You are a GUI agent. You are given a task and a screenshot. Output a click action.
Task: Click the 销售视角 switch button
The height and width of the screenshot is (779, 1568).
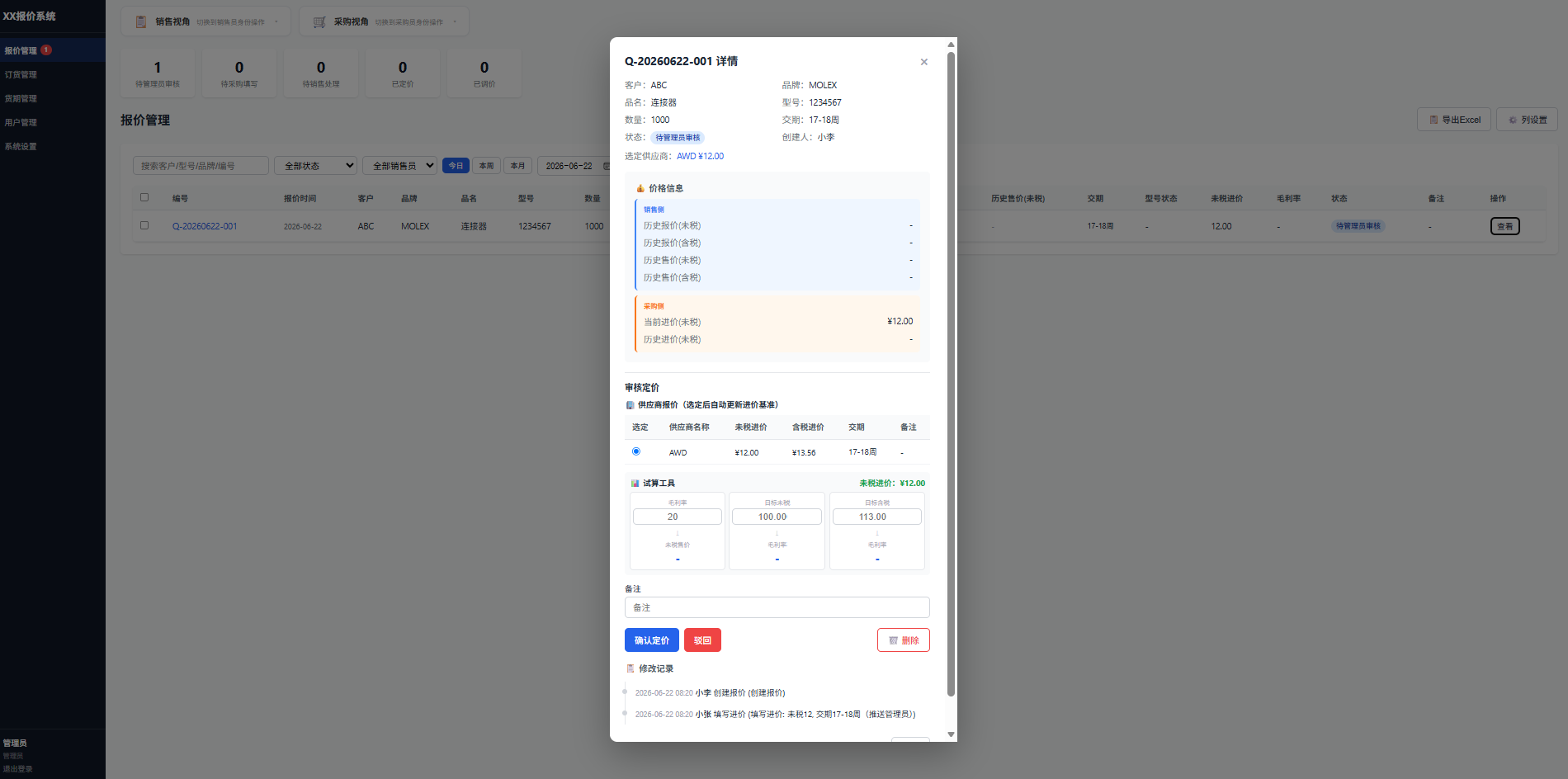pos(205,22)
